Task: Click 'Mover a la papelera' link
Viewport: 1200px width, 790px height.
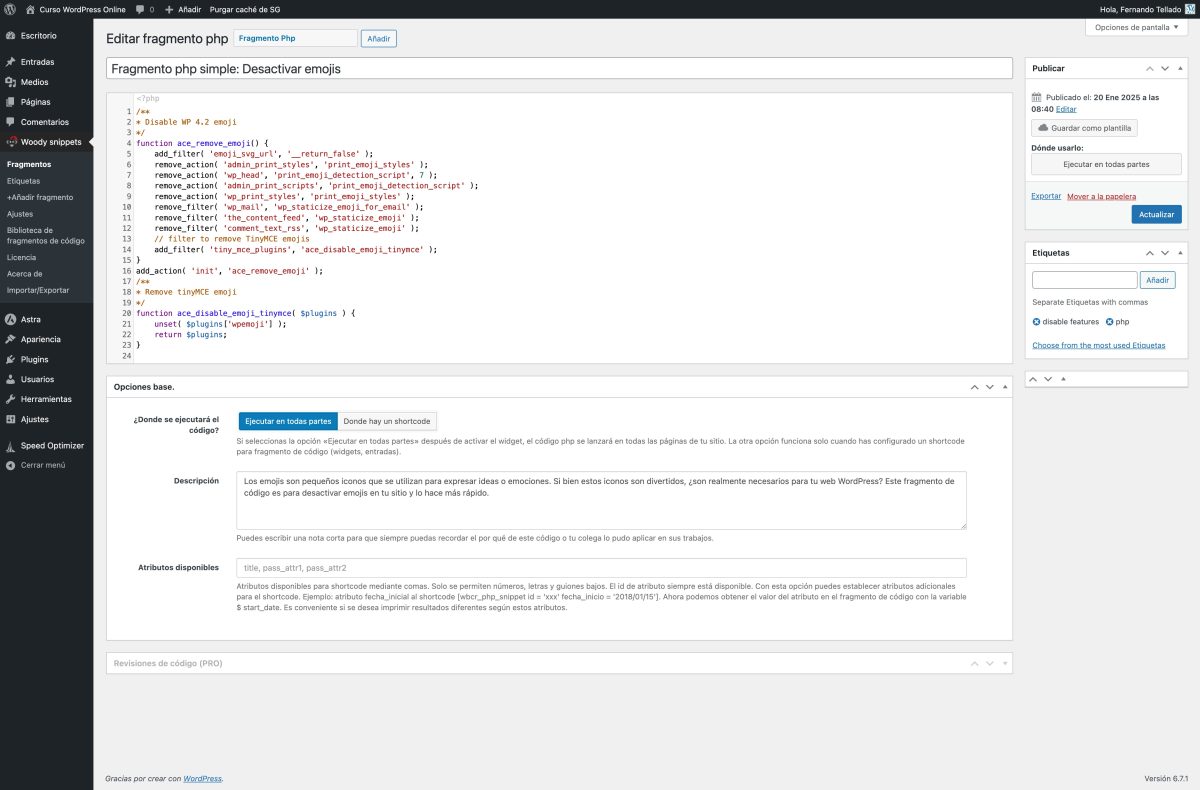Action: click(1101, 196)
